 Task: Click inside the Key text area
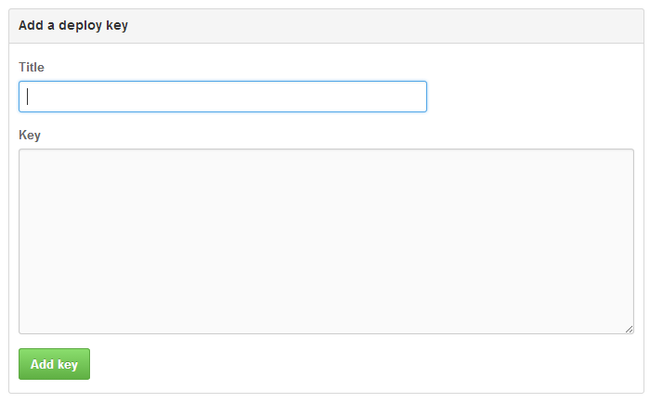(326, 241)
